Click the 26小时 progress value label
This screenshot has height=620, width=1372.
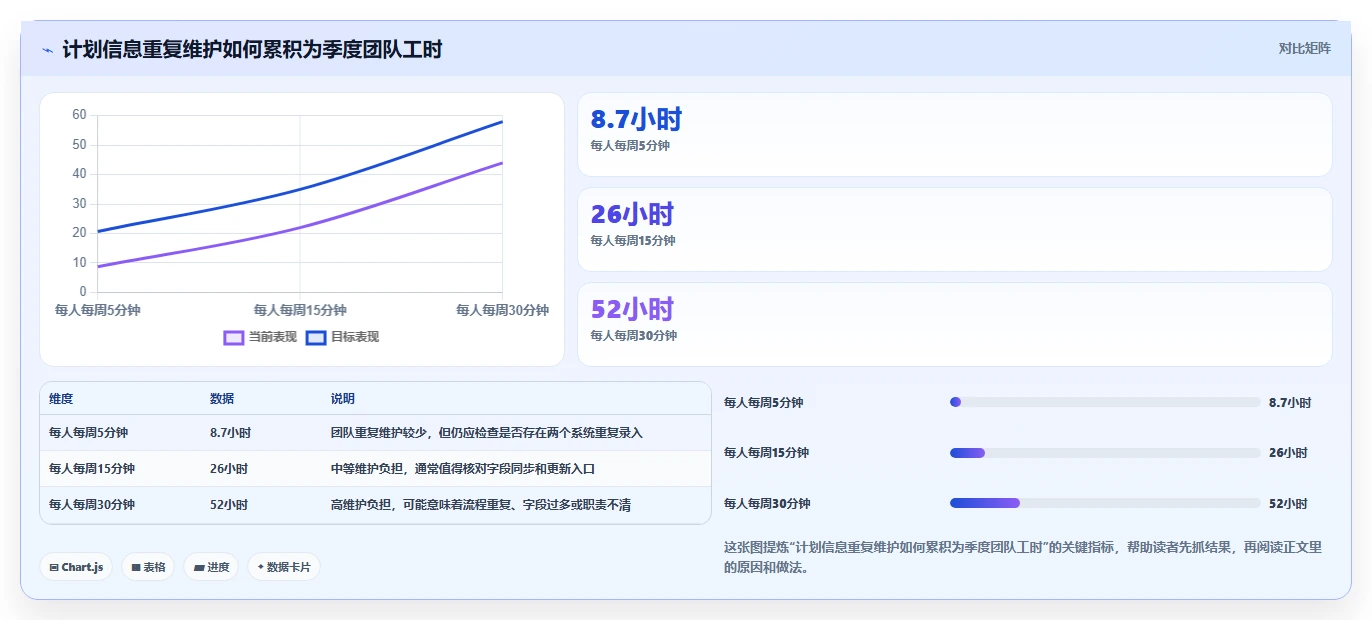coord(1288,453)
